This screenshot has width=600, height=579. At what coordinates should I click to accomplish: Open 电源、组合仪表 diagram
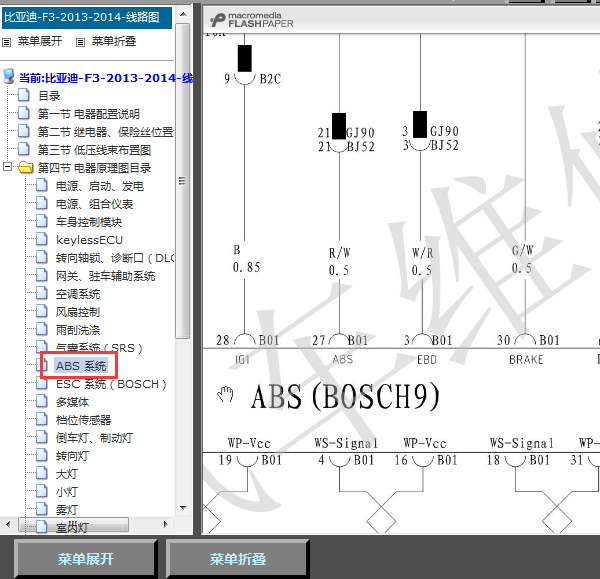(x=95, y=204)
